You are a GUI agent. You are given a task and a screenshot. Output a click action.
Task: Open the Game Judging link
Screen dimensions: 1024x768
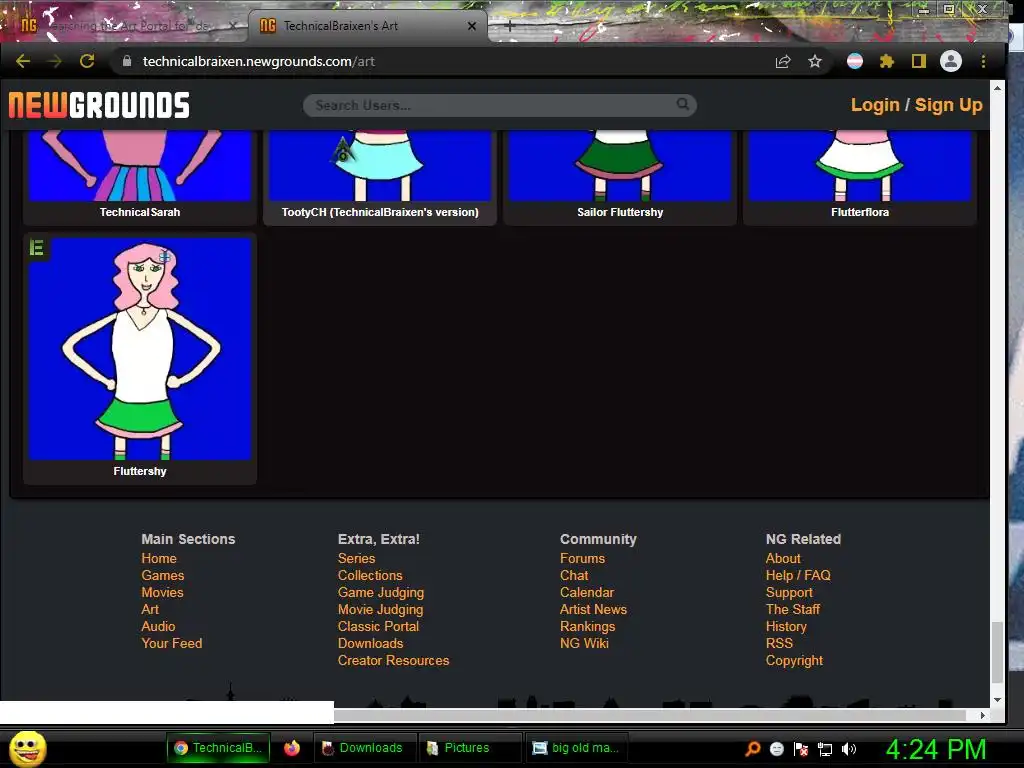coord(381,592)
